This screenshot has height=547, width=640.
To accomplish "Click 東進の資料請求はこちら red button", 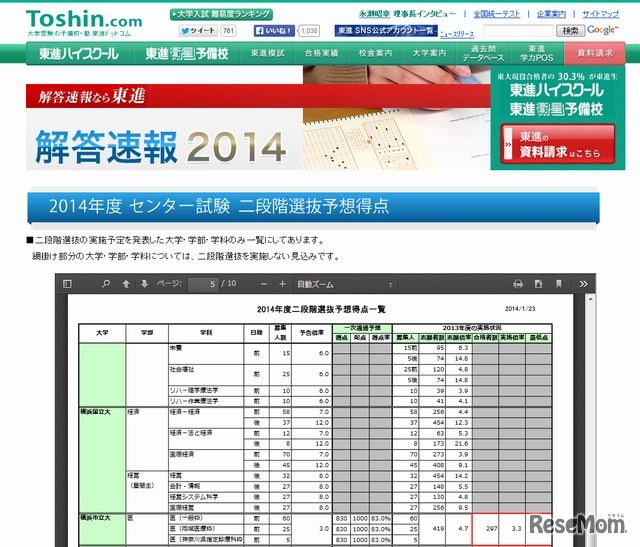I will click(x=558, y=145).
